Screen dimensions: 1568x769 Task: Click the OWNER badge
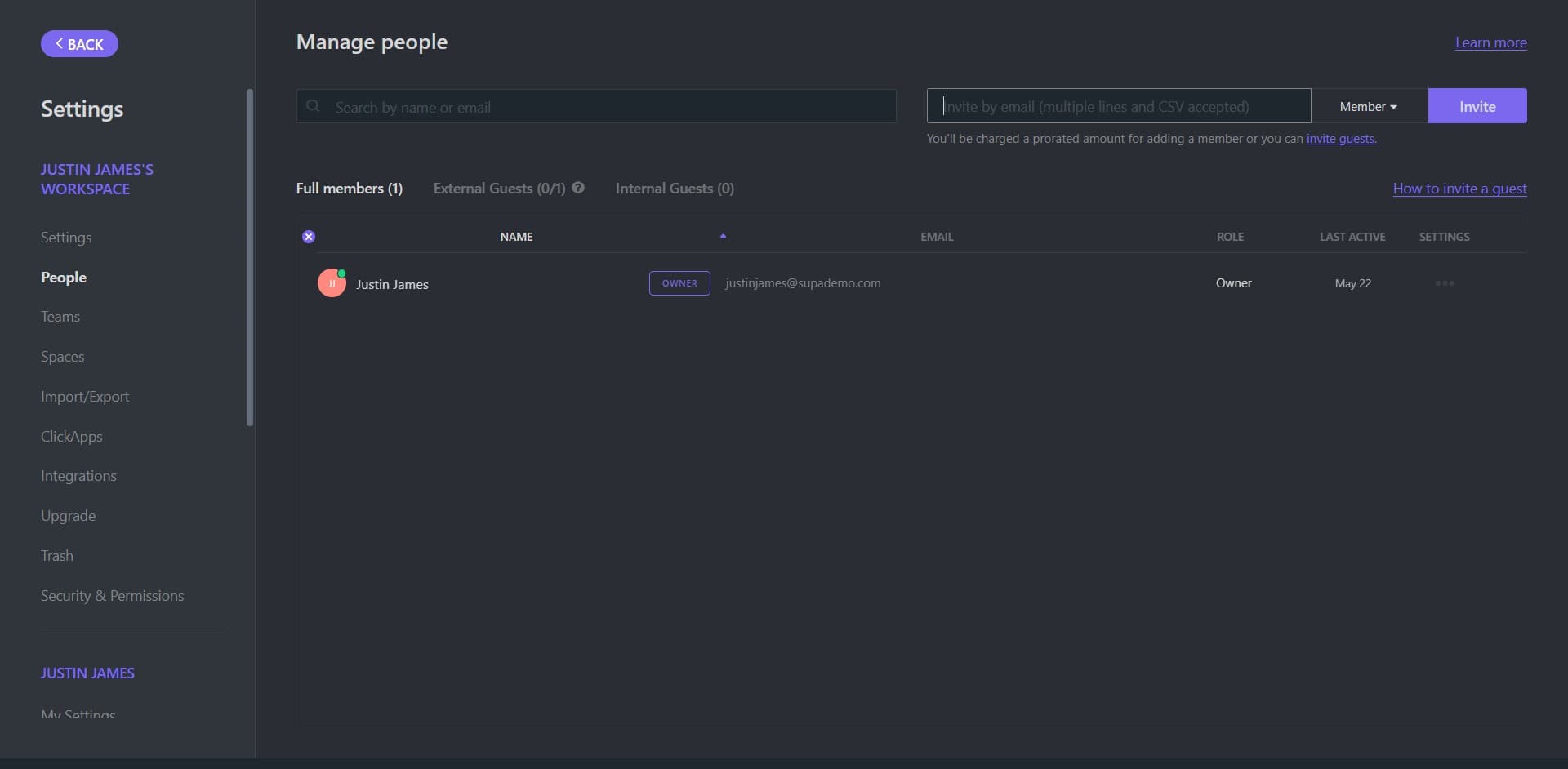coord(679,283)
